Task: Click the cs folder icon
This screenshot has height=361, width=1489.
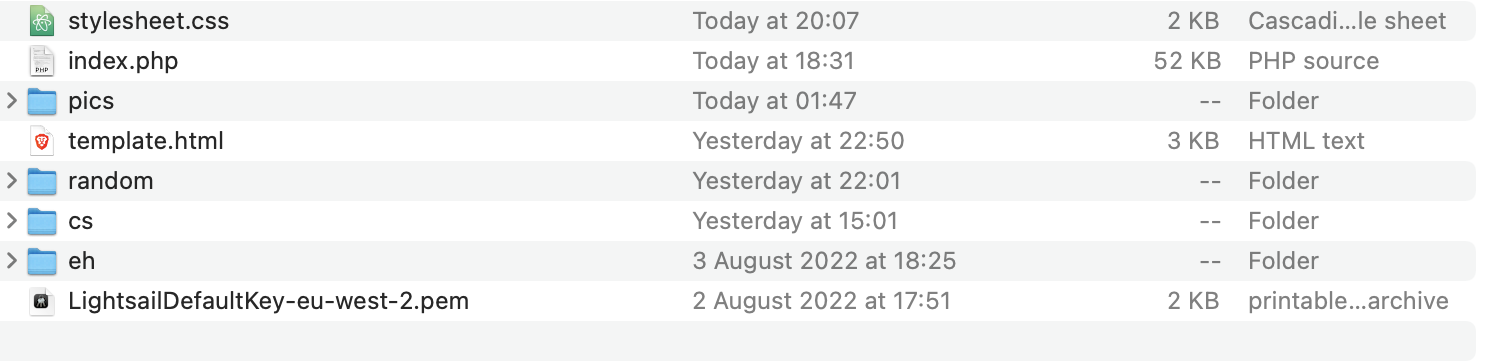Action: click(41, 221)
